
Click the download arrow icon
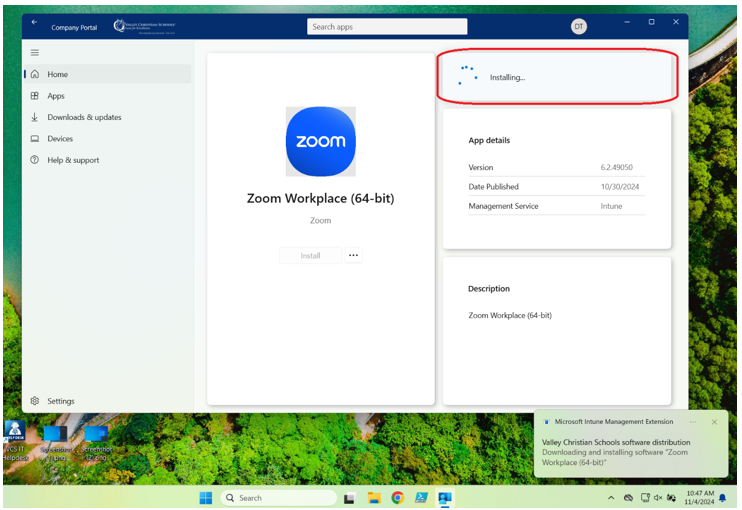[35, 117]
